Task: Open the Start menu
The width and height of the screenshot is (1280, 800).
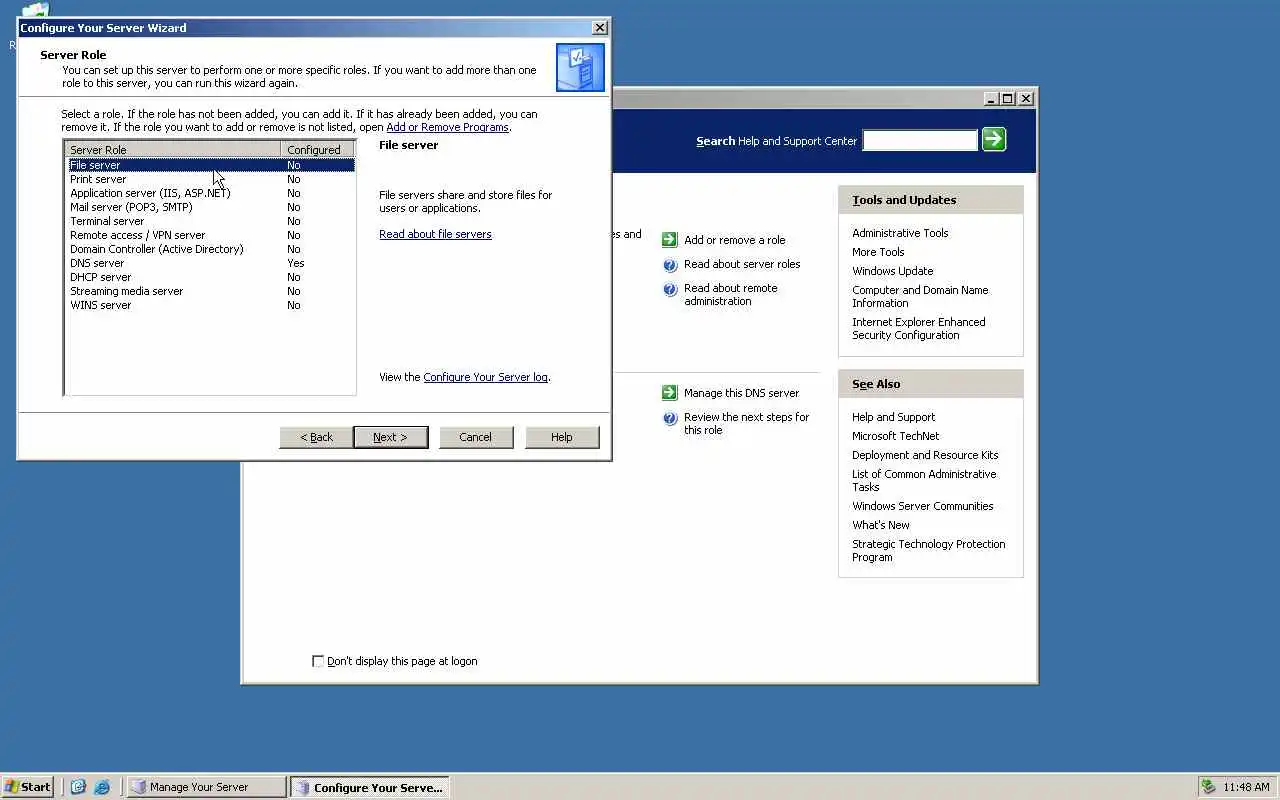Action: coord(28,787)
